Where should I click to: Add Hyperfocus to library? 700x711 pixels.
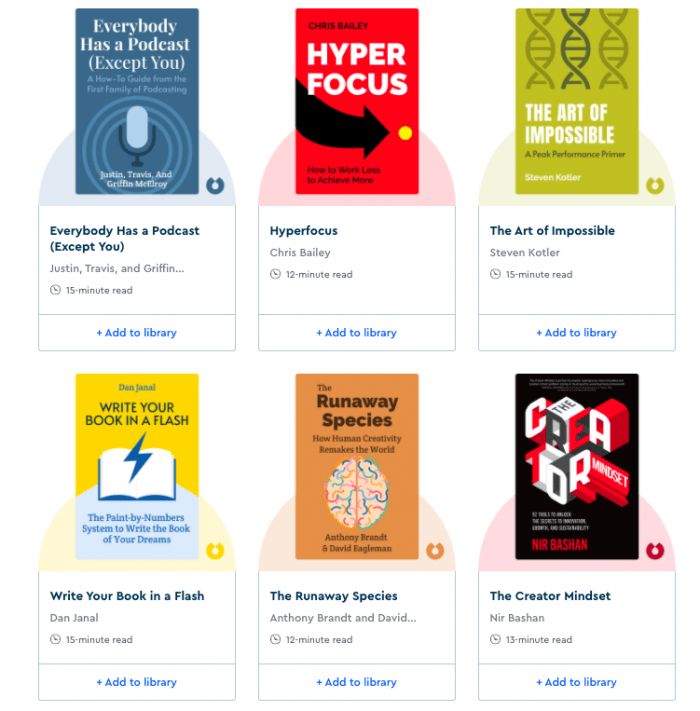356,333
